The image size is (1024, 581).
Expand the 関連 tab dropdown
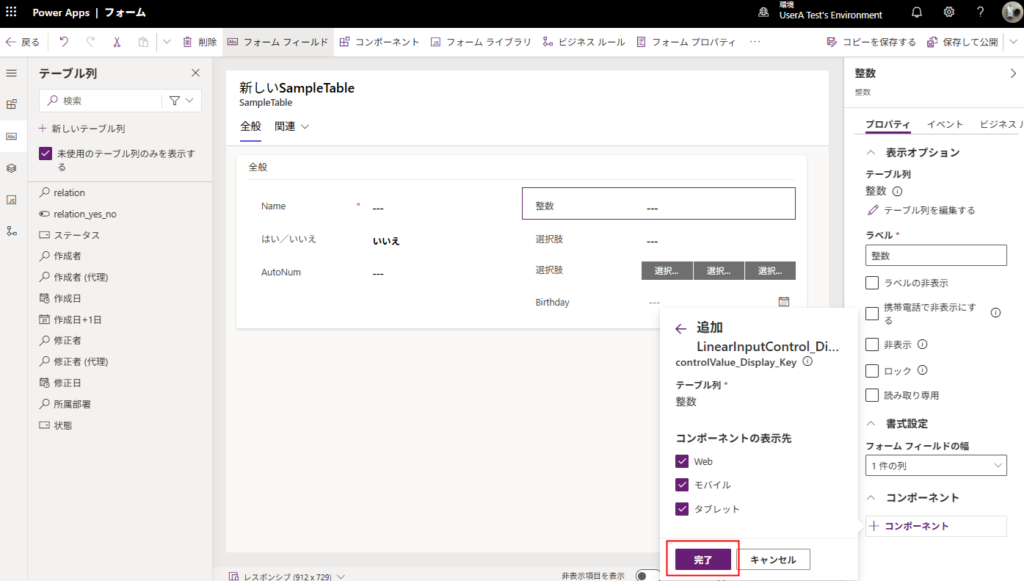(x=292, y=126)
